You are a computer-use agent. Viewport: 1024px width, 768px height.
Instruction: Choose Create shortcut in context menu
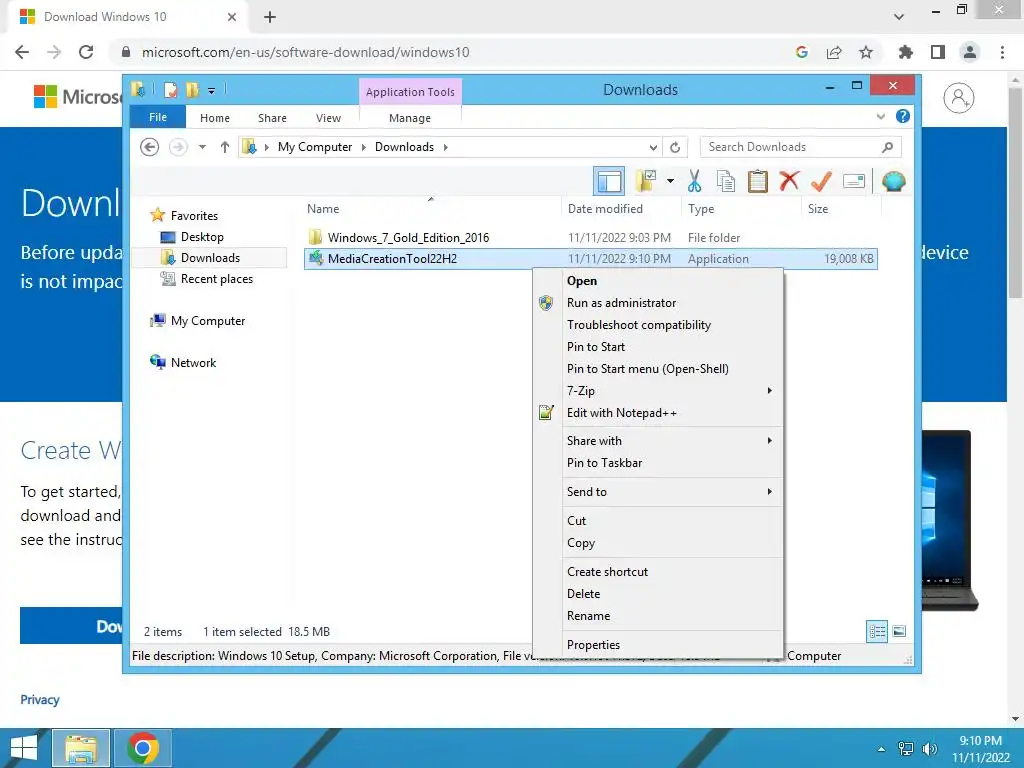pos(658,571)
